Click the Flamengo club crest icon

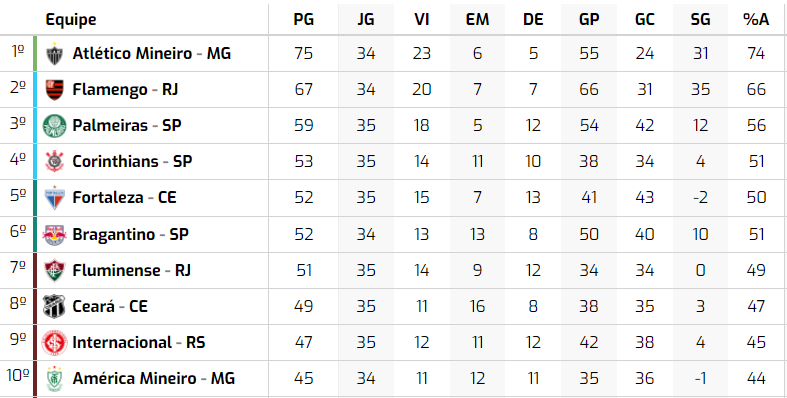click(x=54, y=90)
